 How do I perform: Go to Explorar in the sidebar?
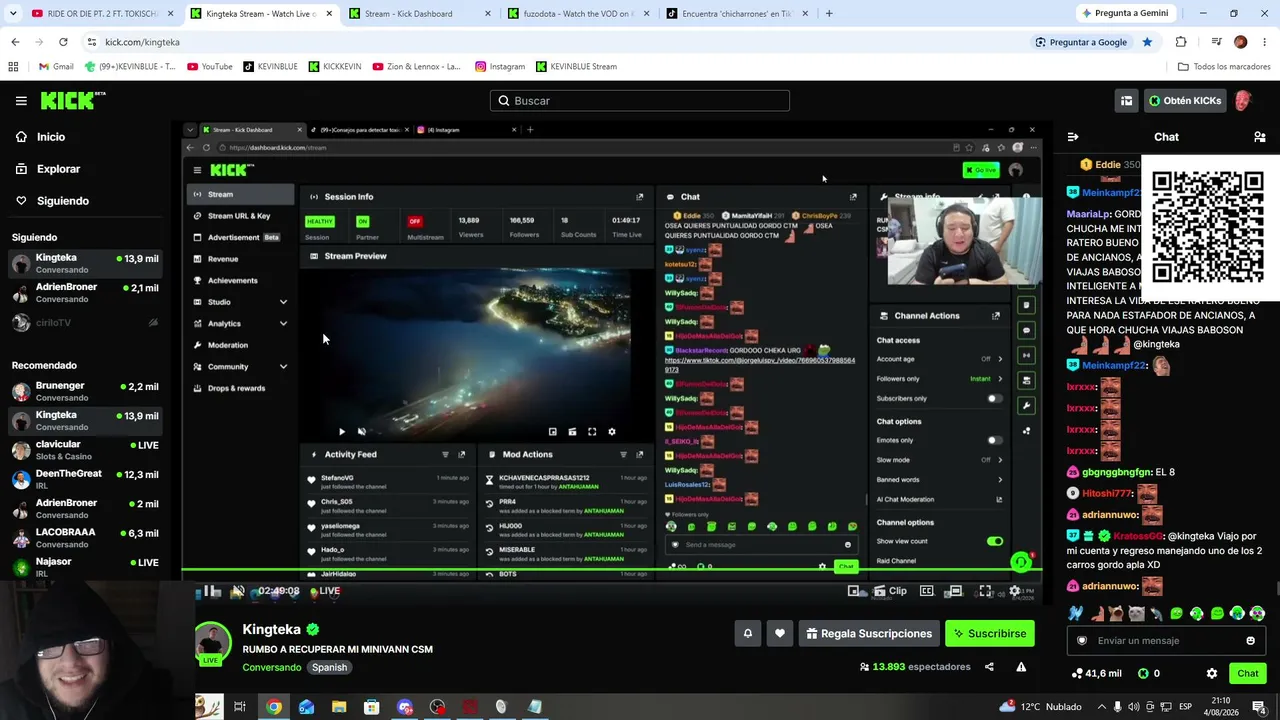(x=58, y=169)
